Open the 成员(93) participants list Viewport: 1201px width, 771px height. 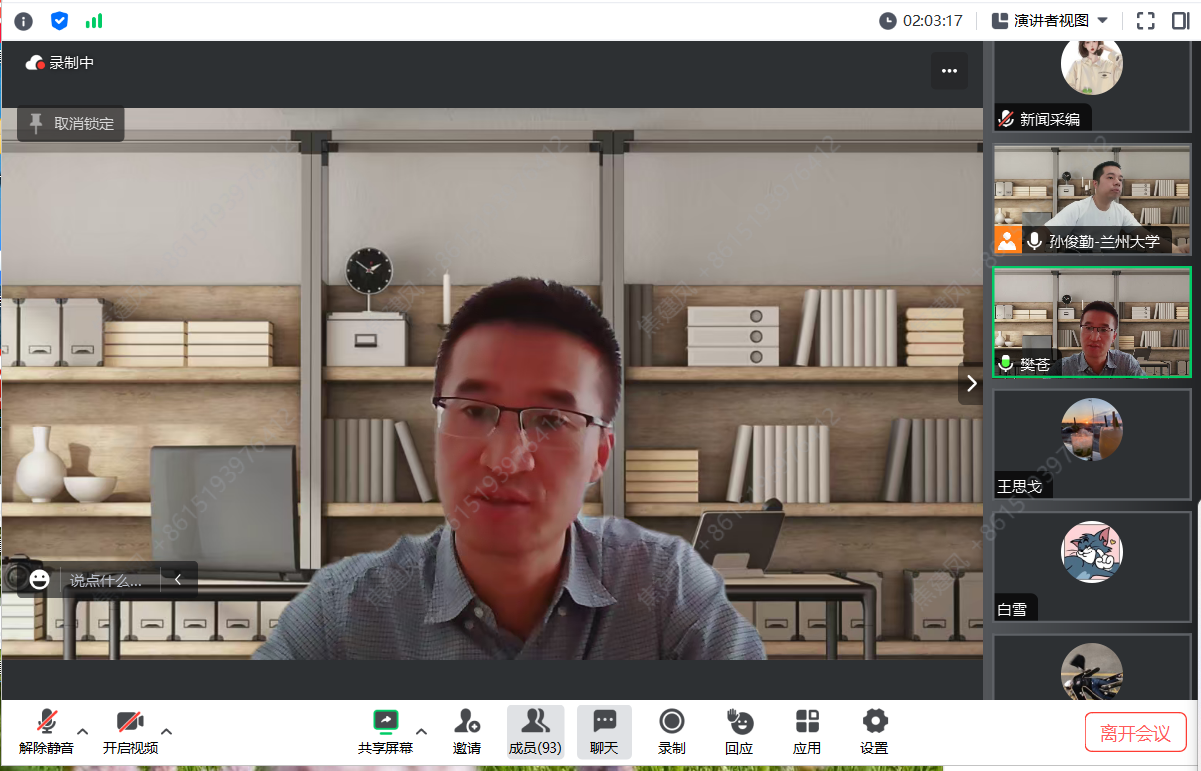pyautogui.click(x=535, y=731)
